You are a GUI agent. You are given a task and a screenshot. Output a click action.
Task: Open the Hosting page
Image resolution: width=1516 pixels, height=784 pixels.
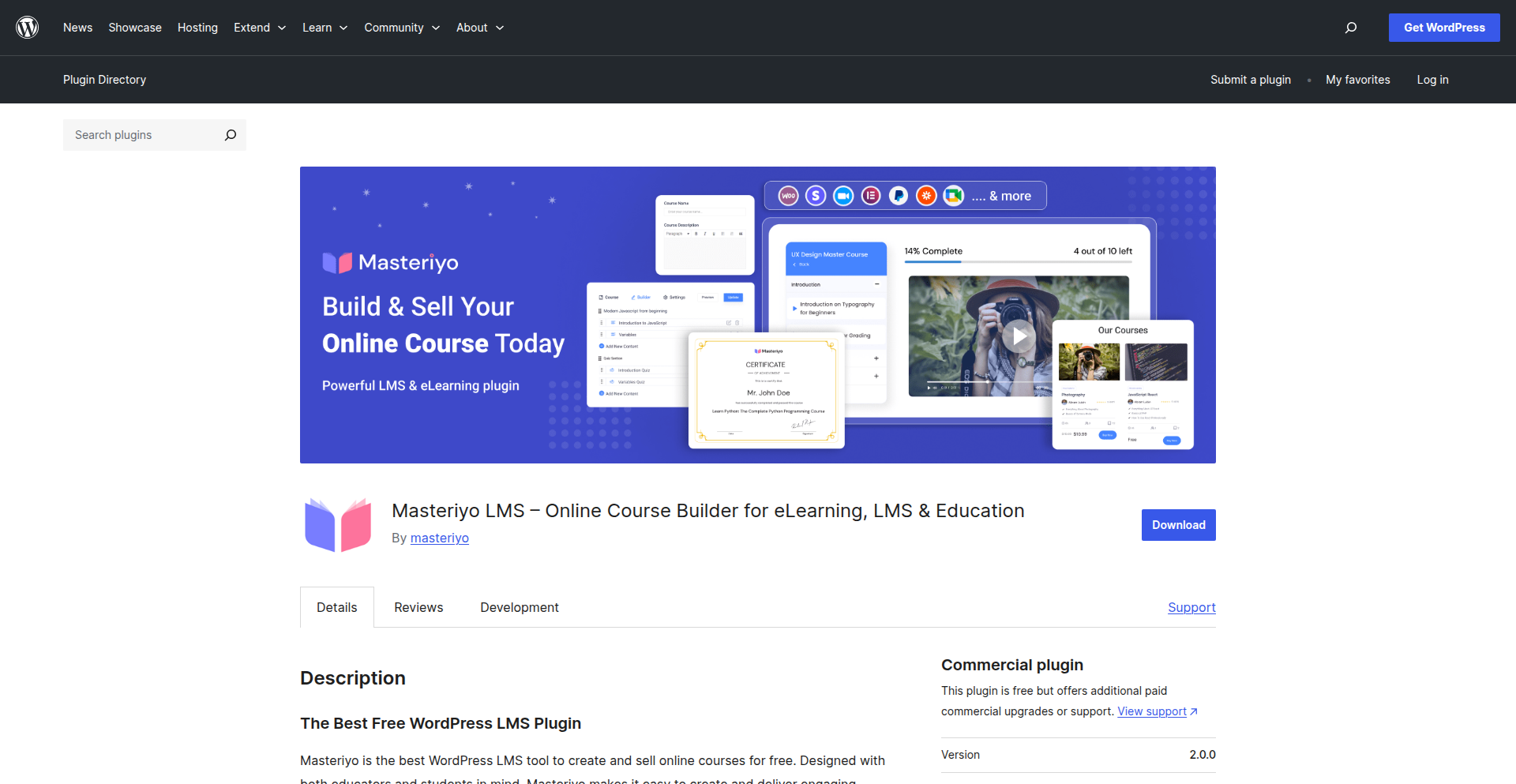pos(197,28)
